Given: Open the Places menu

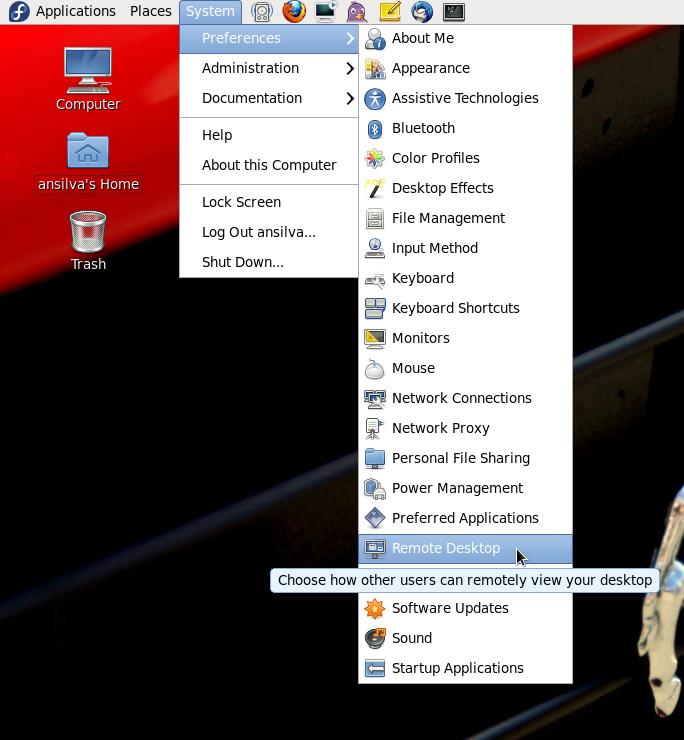Looking at the screenshot, I should coord(150,11).
